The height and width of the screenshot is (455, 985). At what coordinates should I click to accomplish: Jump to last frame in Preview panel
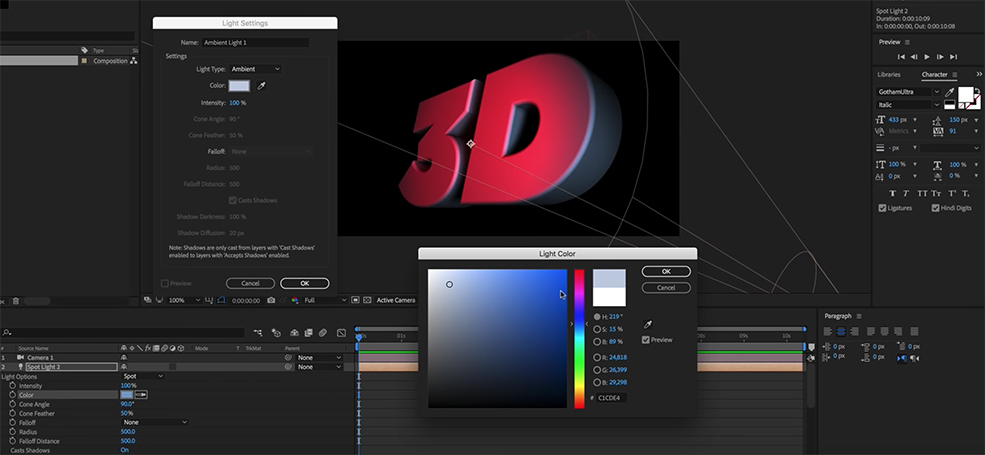[x=954, y=57]
